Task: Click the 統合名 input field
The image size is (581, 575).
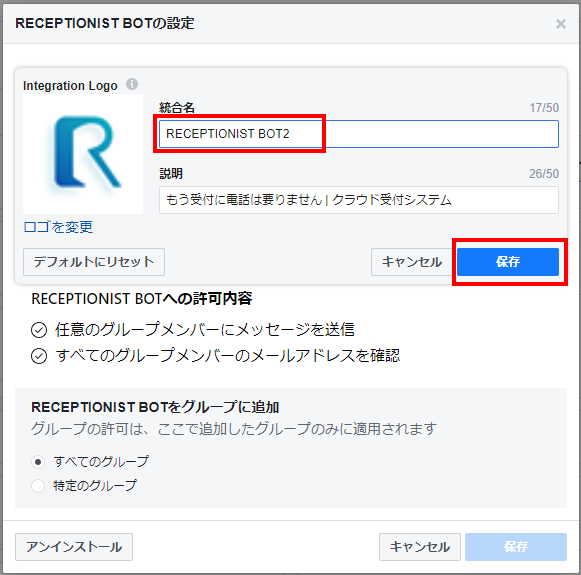Action: coord(359,134)
